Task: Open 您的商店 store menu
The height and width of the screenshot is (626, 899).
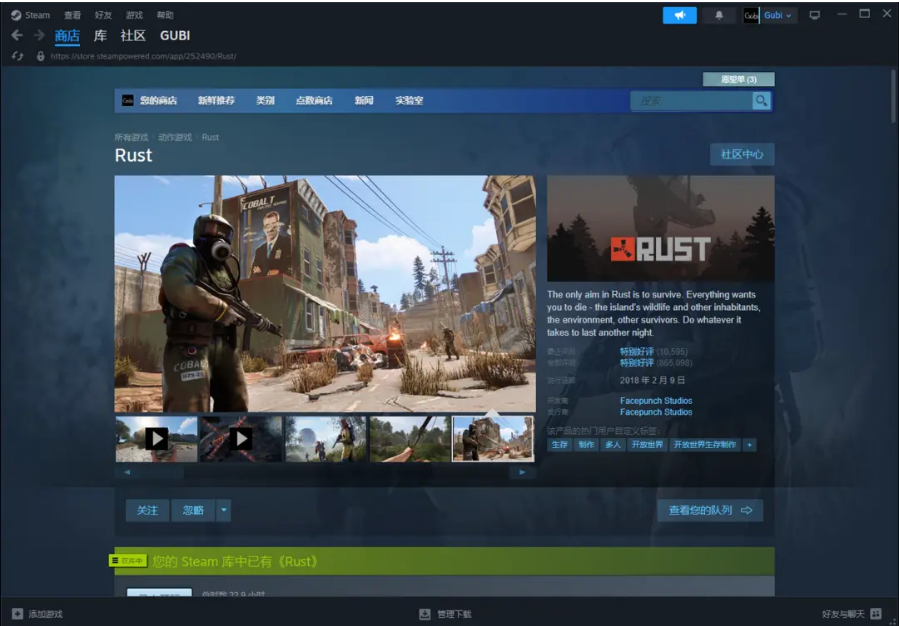Action: (x=158, y=100)
